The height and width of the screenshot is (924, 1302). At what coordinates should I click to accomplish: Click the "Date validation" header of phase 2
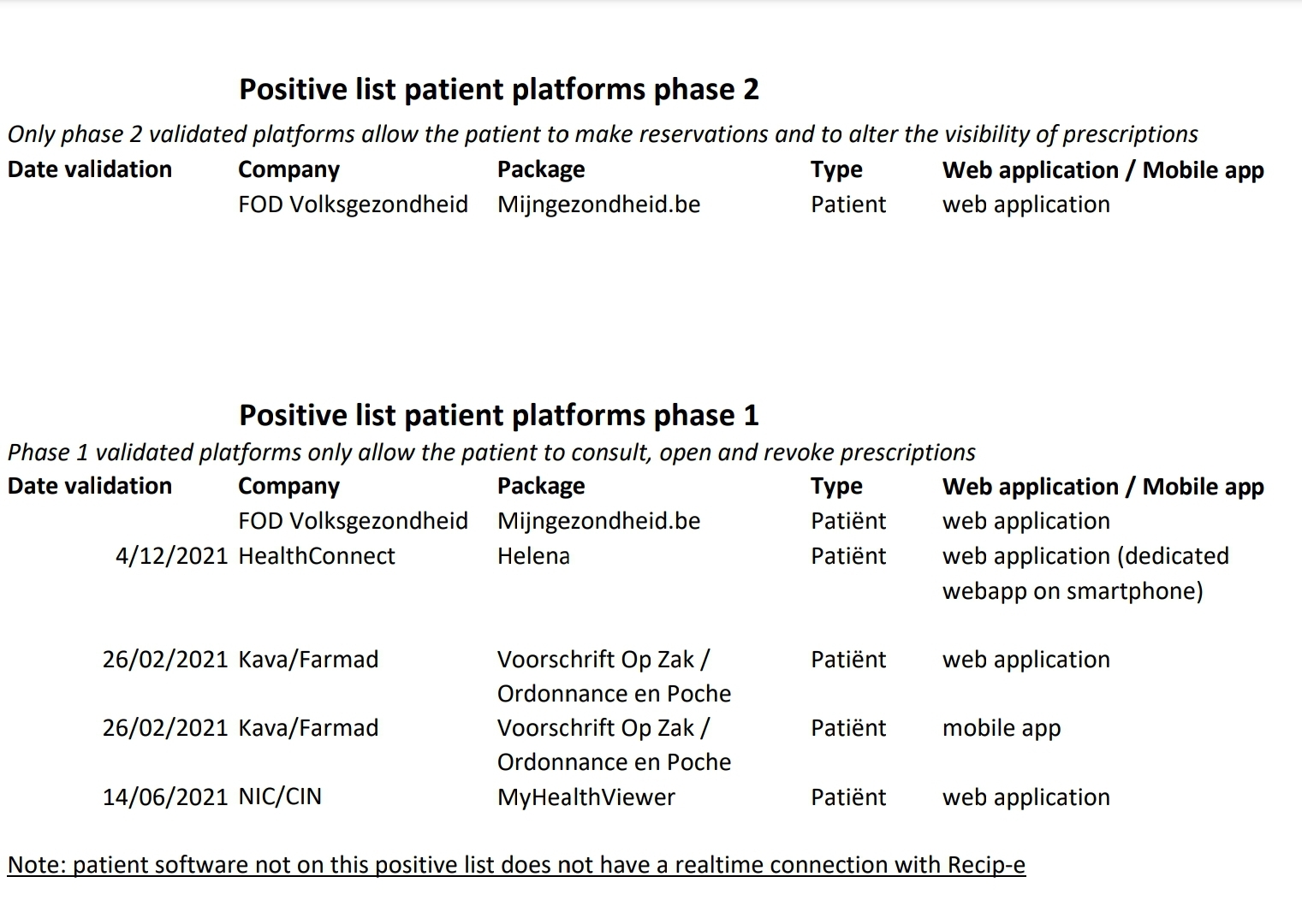tap(90, 169)
